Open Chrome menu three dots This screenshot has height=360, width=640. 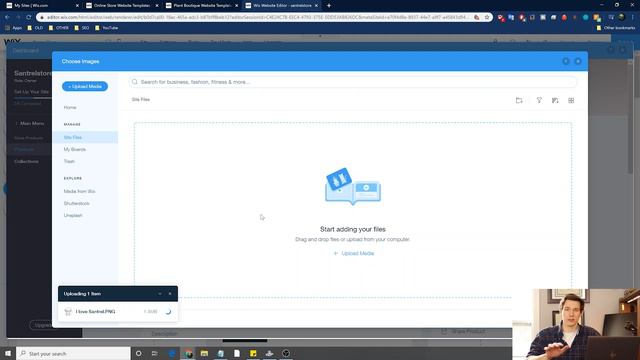tap(633, 17)
